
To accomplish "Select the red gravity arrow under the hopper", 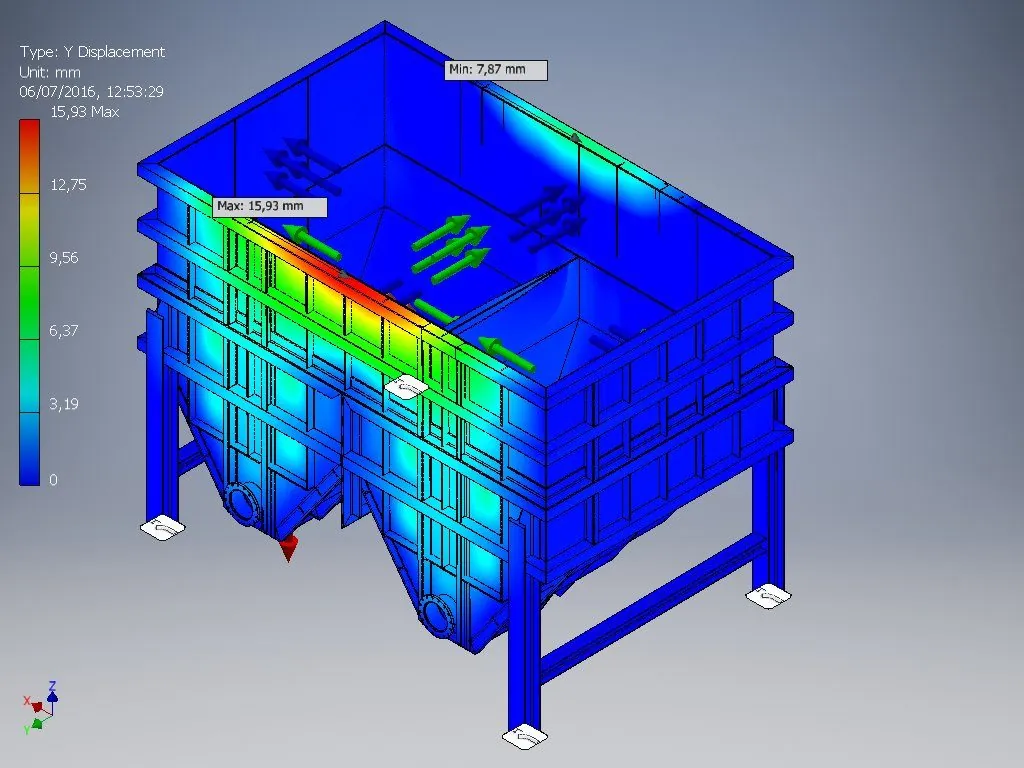I will (x=287, y=547).
